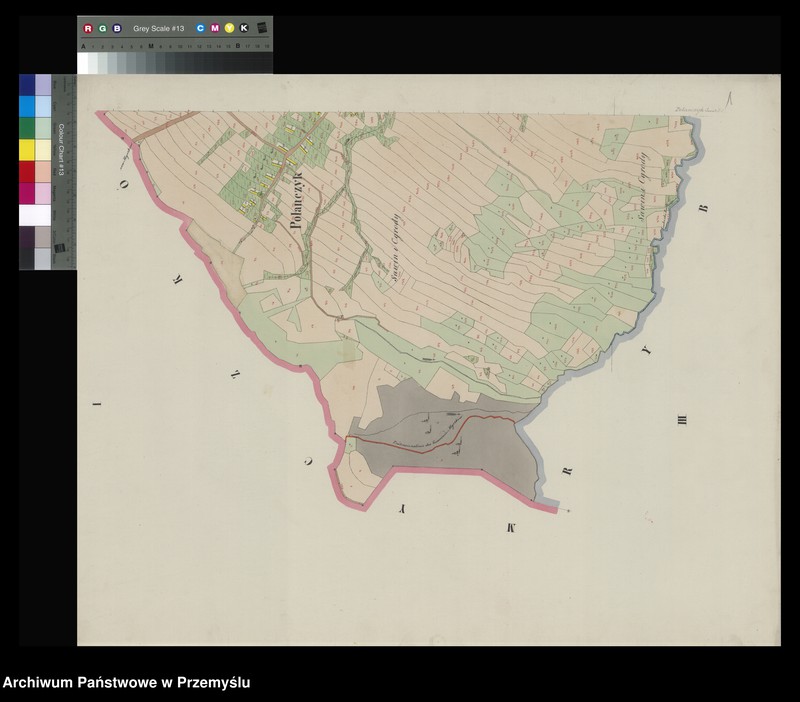Select the yellow swatch on colour chart

pyautogui.click(x=27, y=149)
